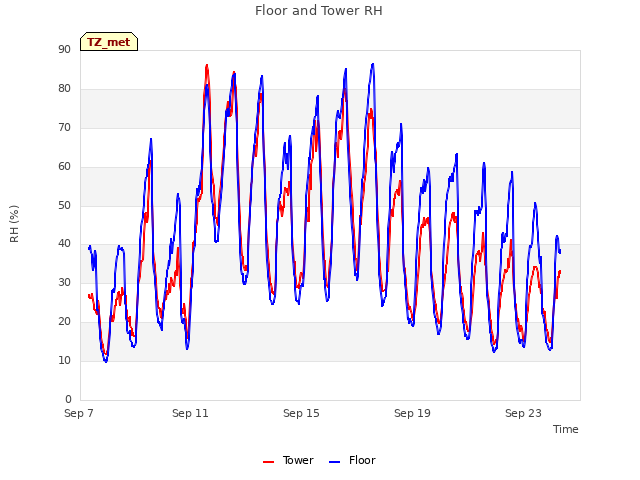Click the '10' y-axis tick label

point(64,360)
